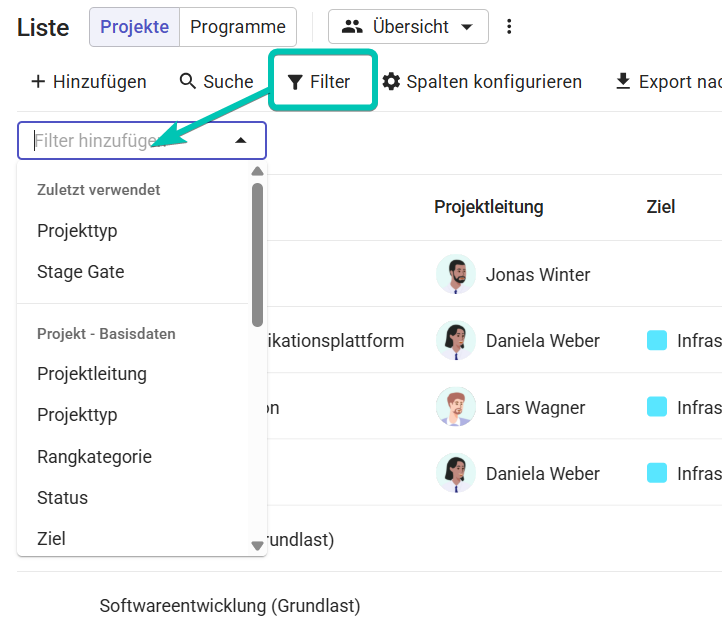Click the magnifier icon for Suche
Image resolution: width=722 pixels, height=629 pixels.
(x=187, y=81)
